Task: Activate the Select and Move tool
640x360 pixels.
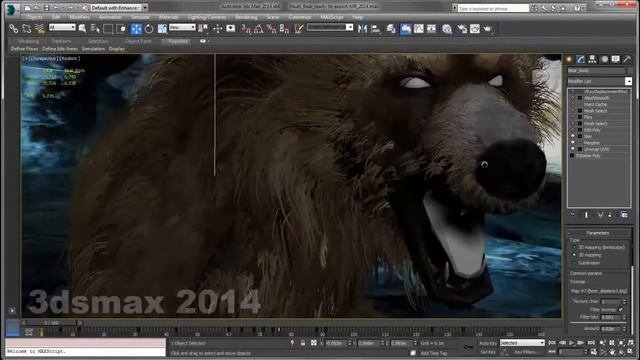Action: tap(136, 29)
